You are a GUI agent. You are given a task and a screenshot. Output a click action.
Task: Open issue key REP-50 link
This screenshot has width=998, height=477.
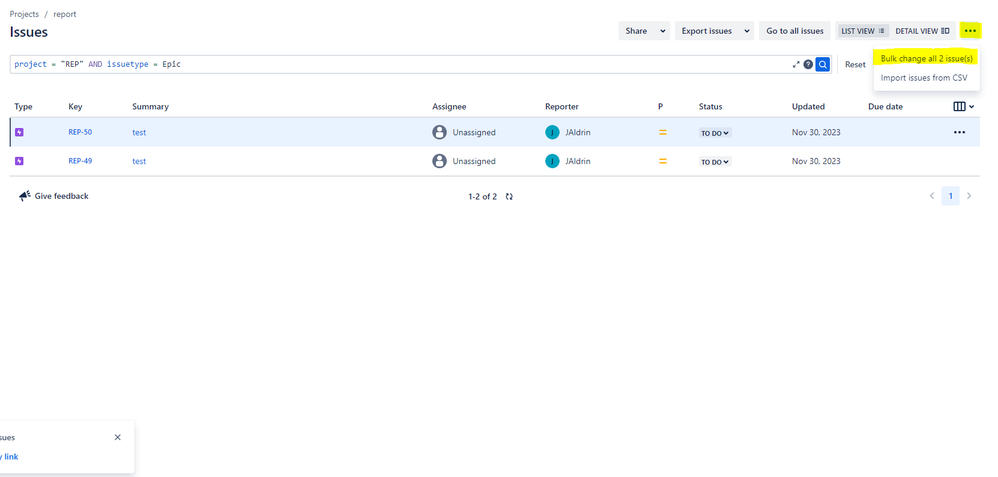pyautogui.click(x=80, y=132)
